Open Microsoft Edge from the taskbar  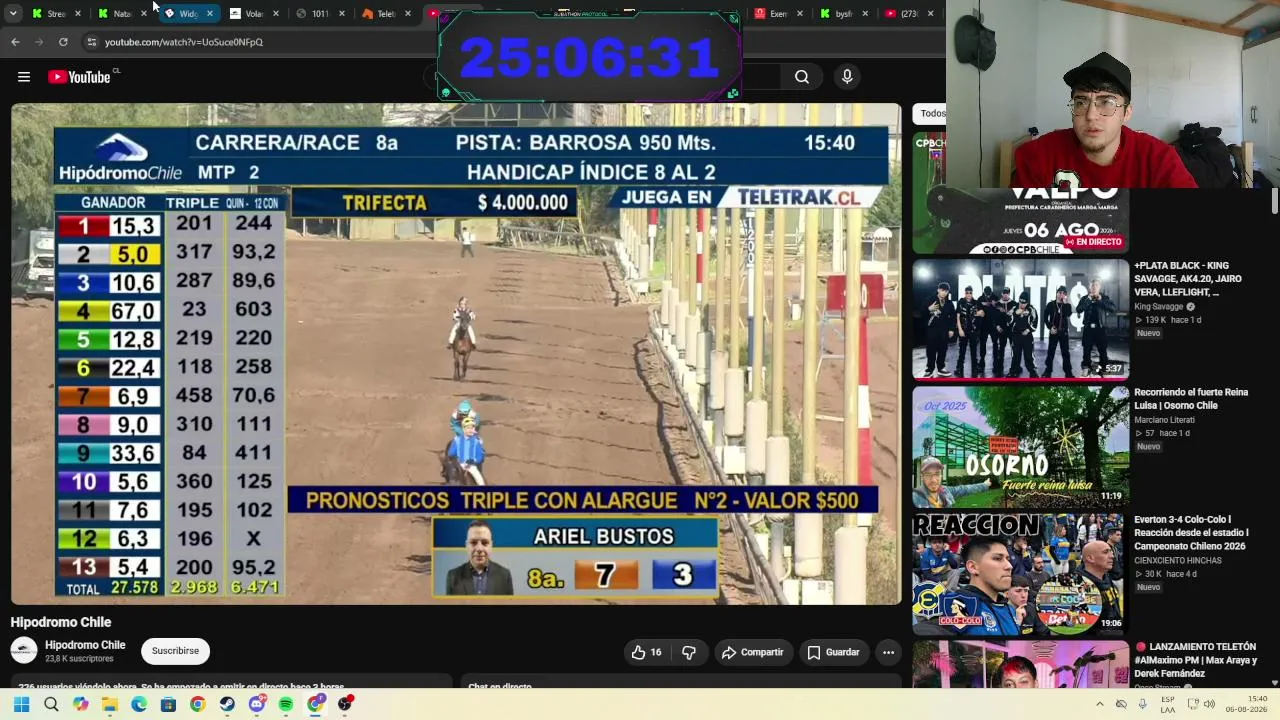pyautogui.click(x=139, y=704)
